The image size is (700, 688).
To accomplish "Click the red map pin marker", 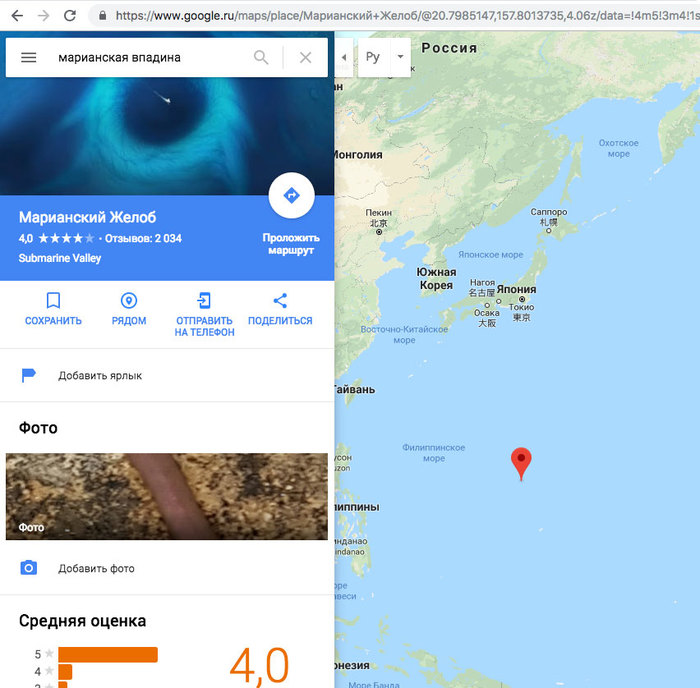I will click(x=521, y=462).
